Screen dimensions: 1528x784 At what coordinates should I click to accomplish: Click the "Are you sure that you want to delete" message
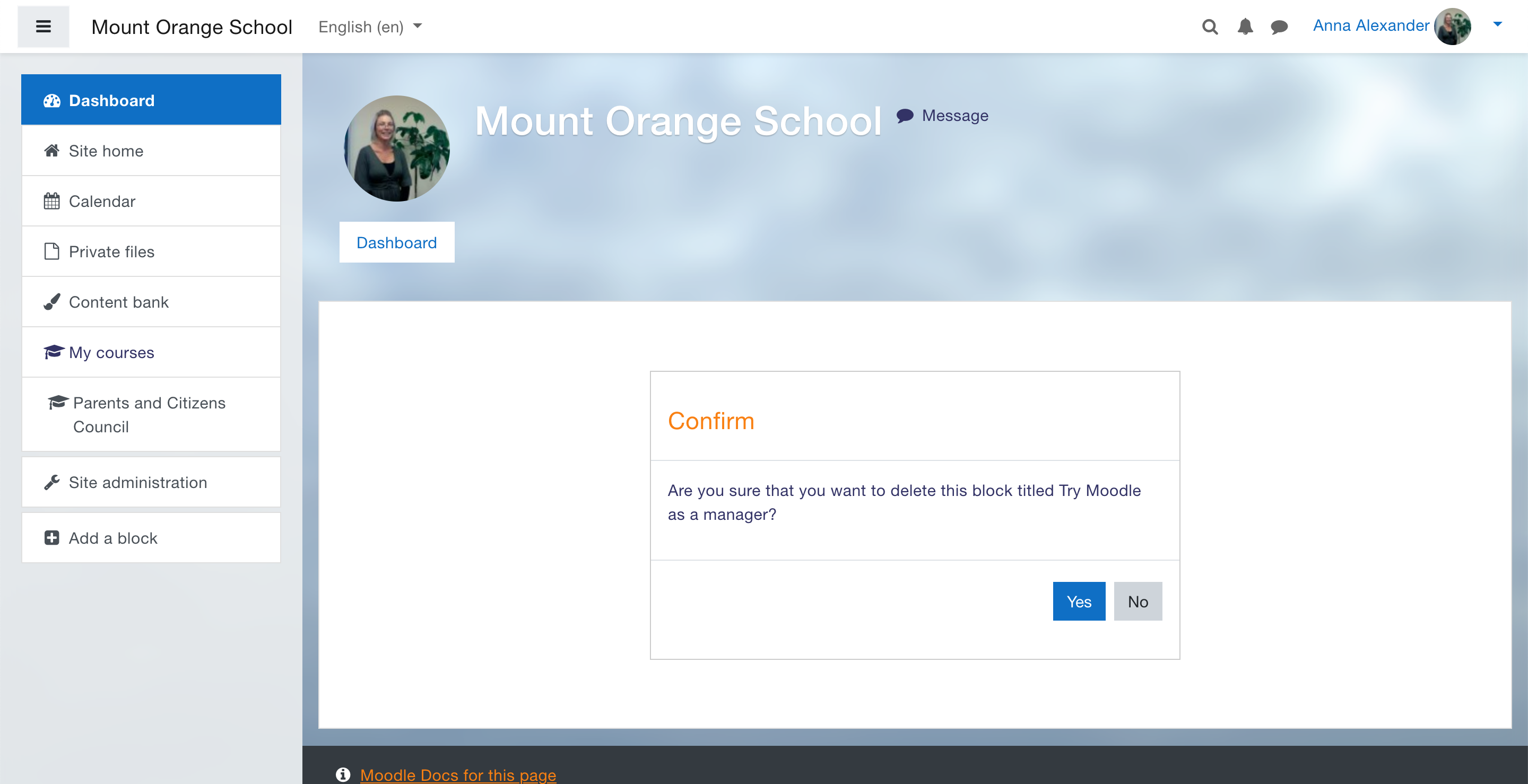coord(904,502)
